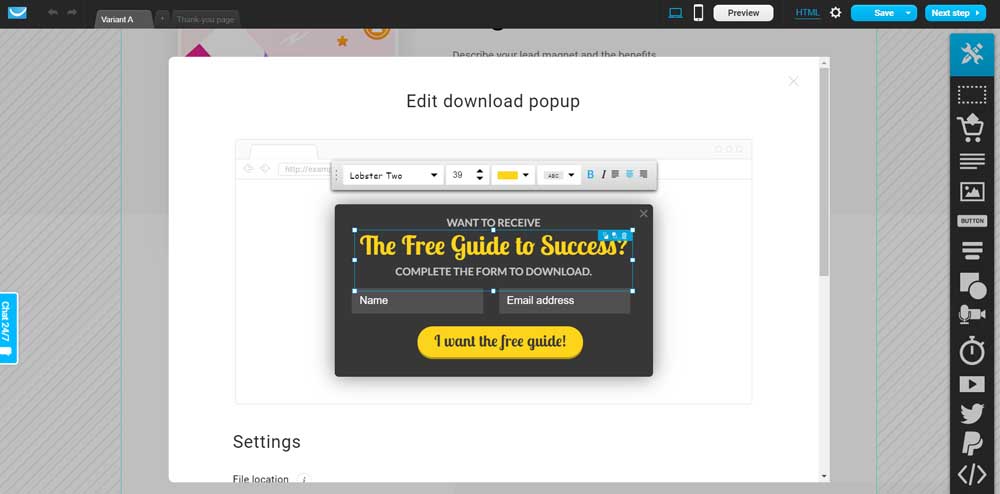Click the 'I want the free guide!' button
This screenshot has width=1000, height=494.
500,342
